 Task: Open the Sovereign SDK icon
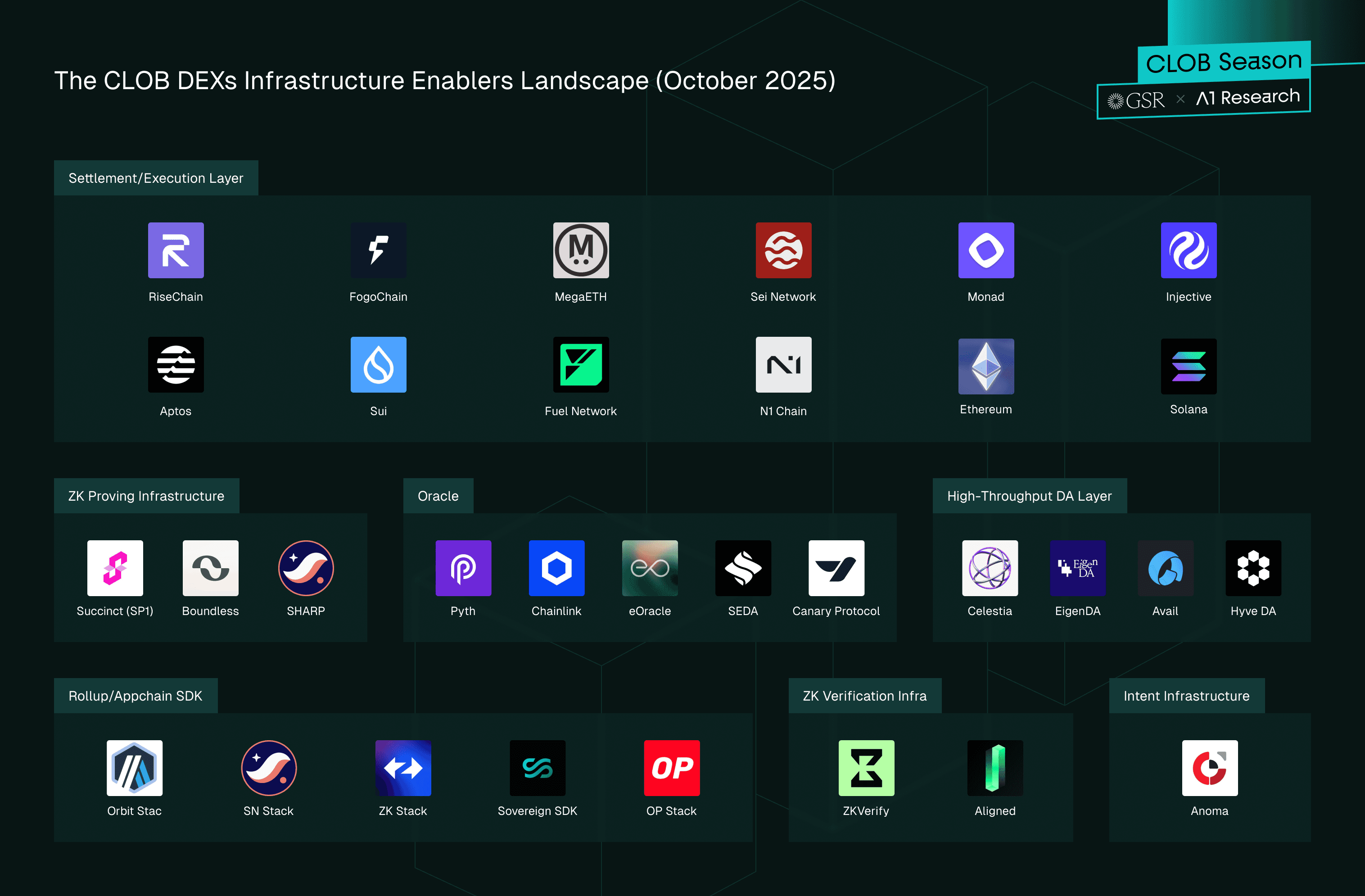[x=538, y=768]
